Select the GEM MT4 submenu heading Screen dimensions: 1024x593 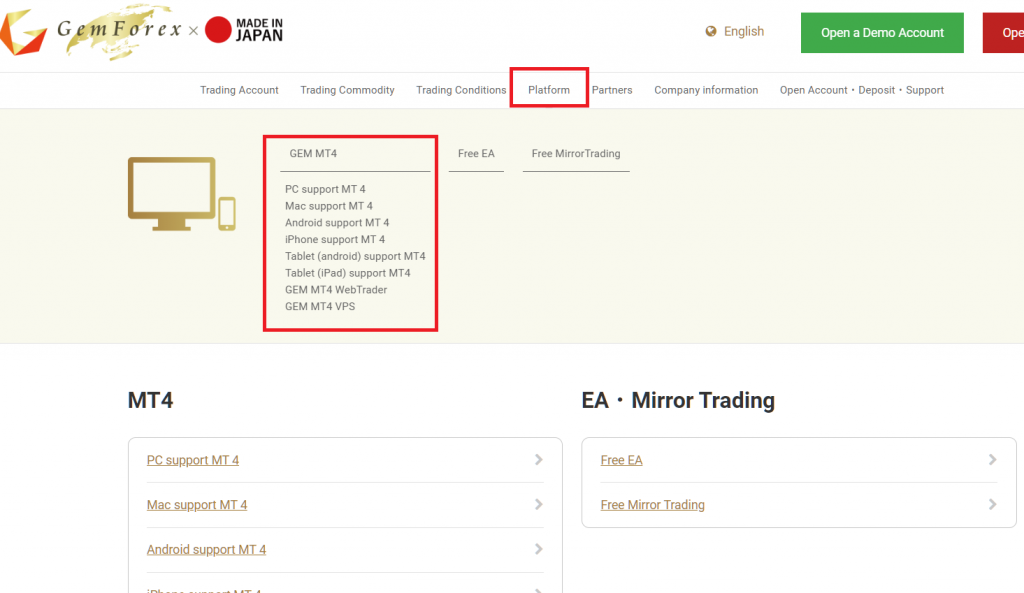click(313, 153)
